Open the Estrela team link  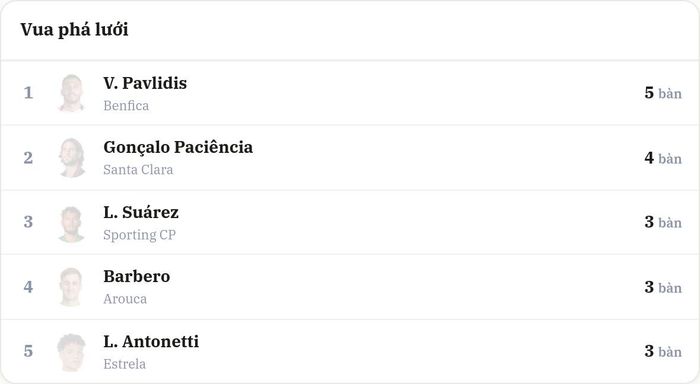(x=125, y=364)
